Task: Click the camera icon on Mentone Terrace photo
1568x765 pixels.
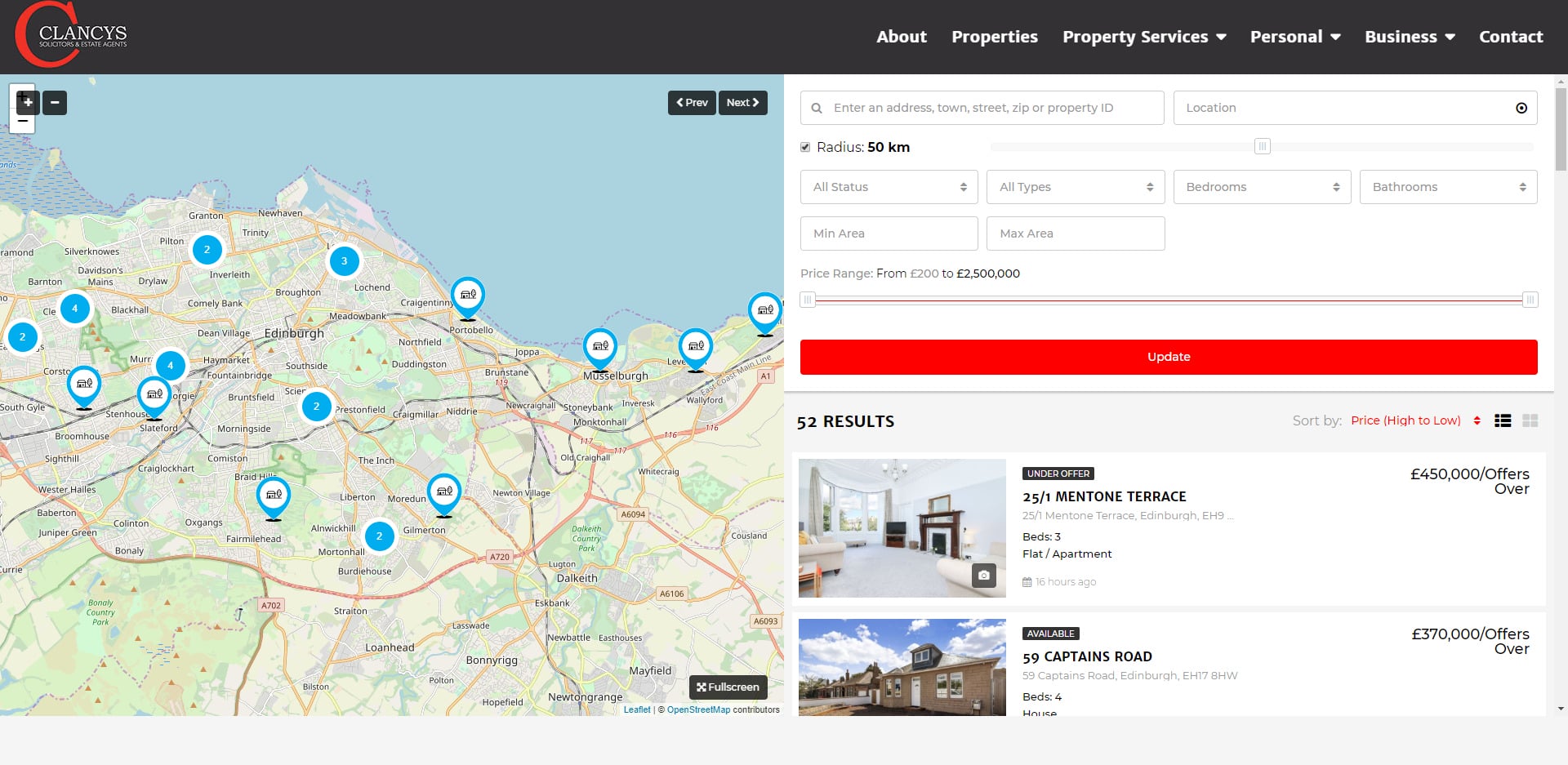Action: coord(984,575)
